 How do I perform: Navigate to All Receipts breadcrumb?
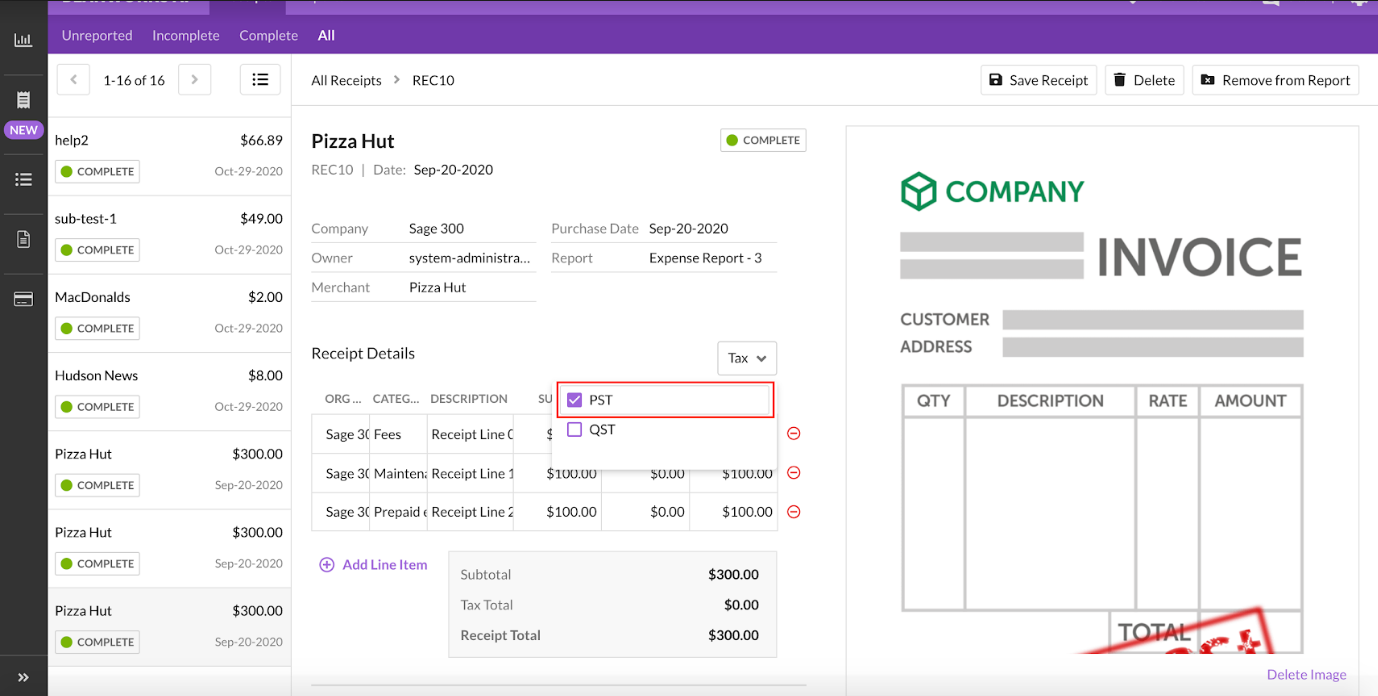tap(346, 80)
